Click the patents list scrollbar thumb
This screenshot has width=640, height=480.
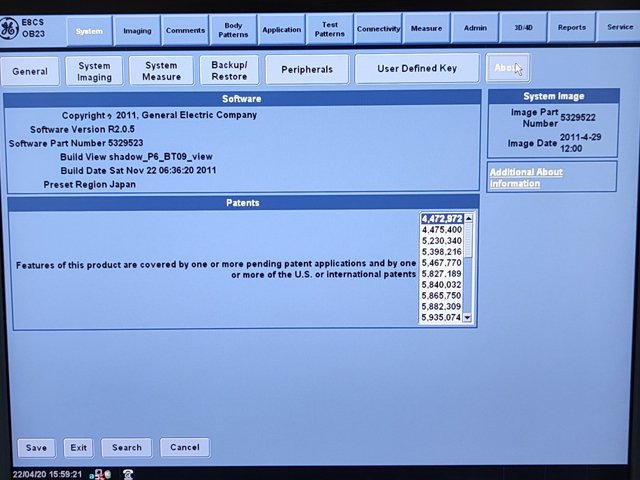[468, 240]
